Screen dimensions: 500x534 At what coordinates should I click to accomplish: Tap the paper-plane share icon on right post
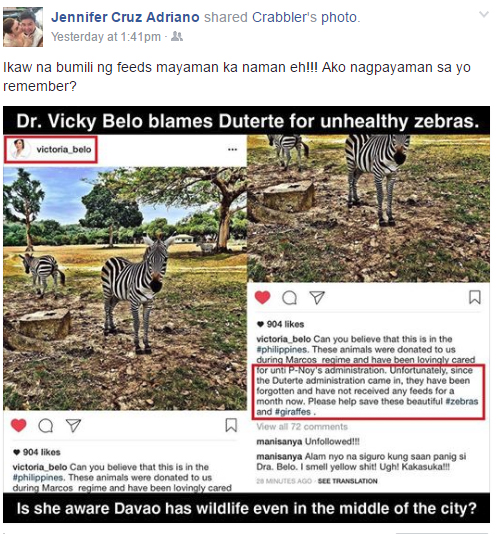pyautogui.click(x=317, y=298)
